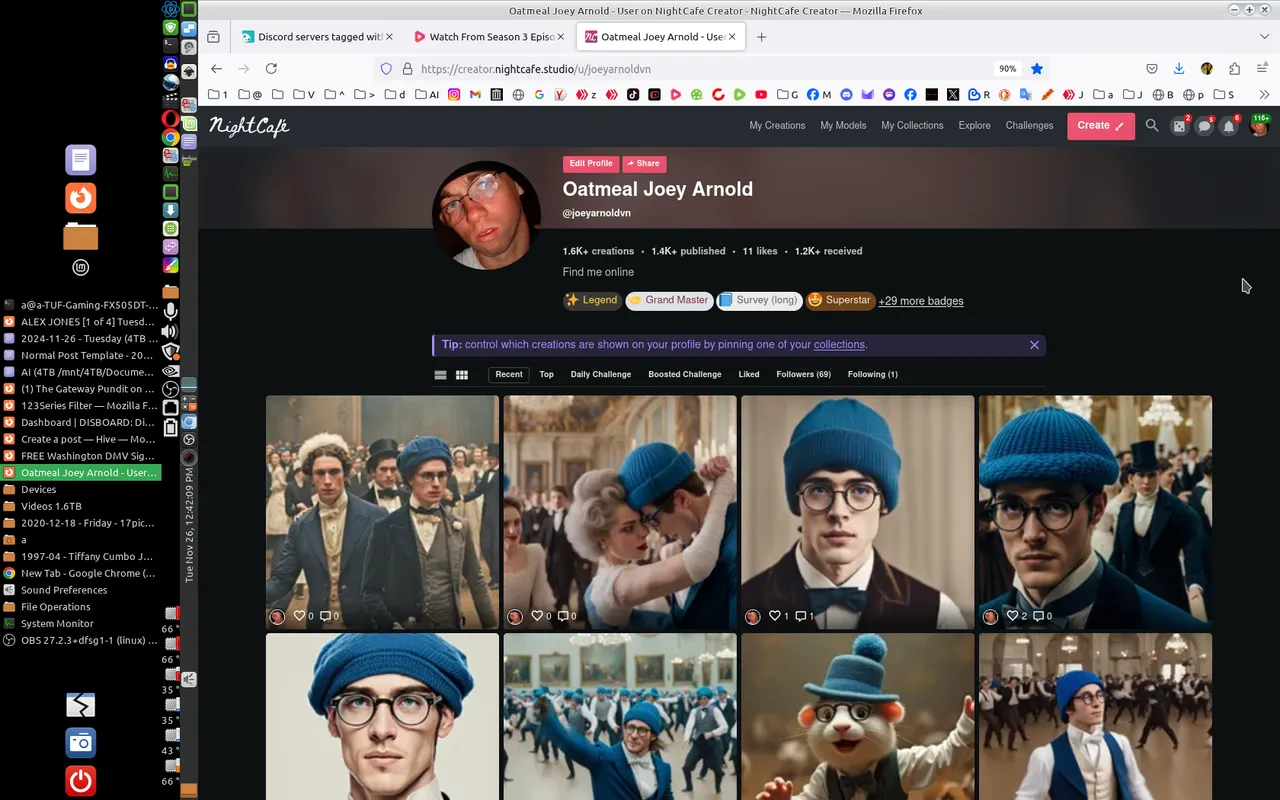
Task: Open the rat in blue hat thumbnail
Action: tap(857, 716)
